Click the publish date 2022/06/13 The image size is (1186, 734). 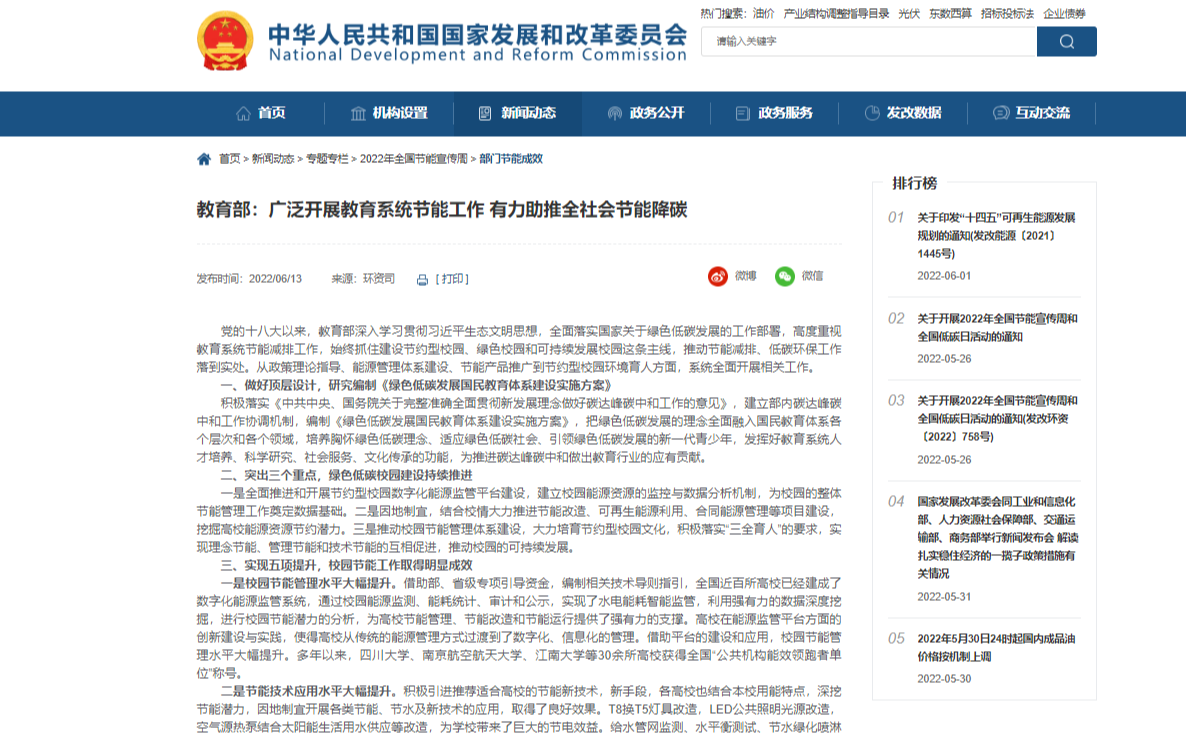pyautogui.click(x=275, y=279)
